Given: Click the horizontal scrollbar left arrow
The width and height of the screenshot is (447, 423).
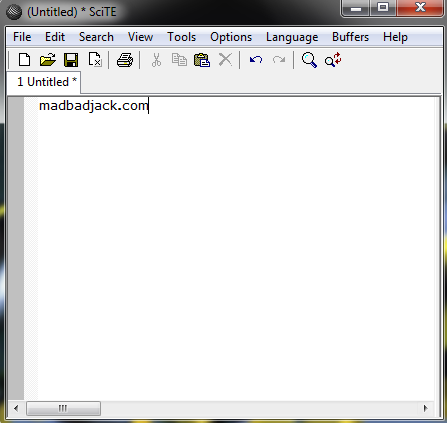Looking at the screenshot, I should click(x=16, y=408).
